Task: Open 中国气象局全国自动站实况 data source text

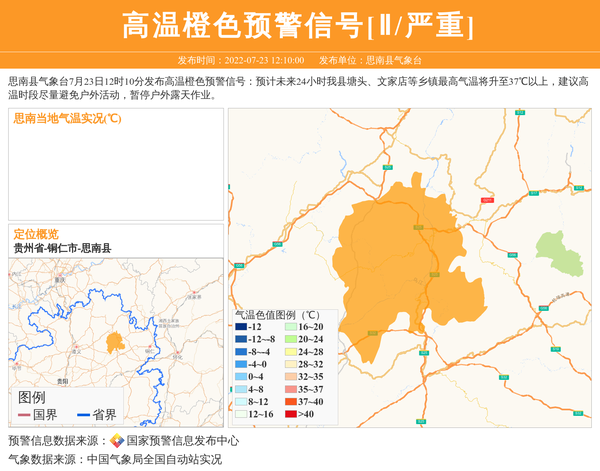Action: [154, 460]
